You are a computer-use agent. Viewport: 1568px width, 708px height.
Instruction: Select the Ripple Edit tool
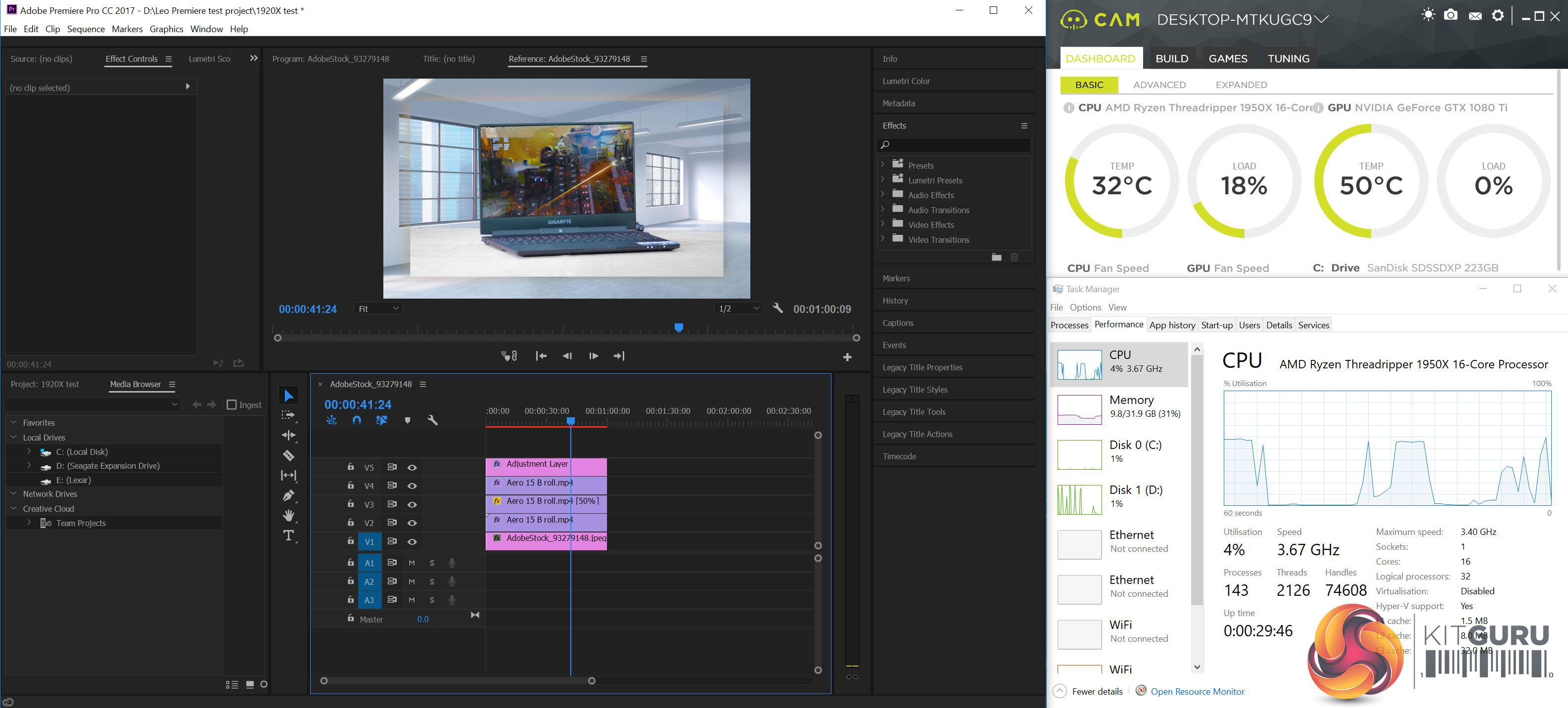click(288, 435)
